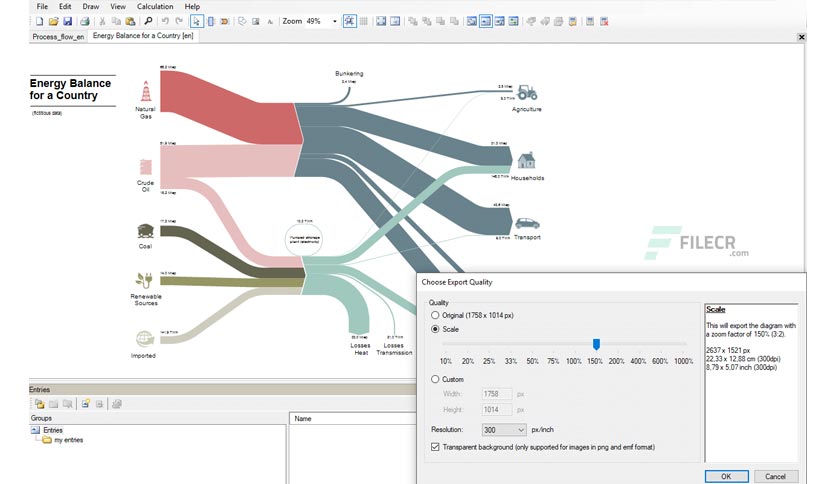The width and height of the screenshot is (836, 484).
Task: Click the Undo arrow icon
Action: [165, 21]
